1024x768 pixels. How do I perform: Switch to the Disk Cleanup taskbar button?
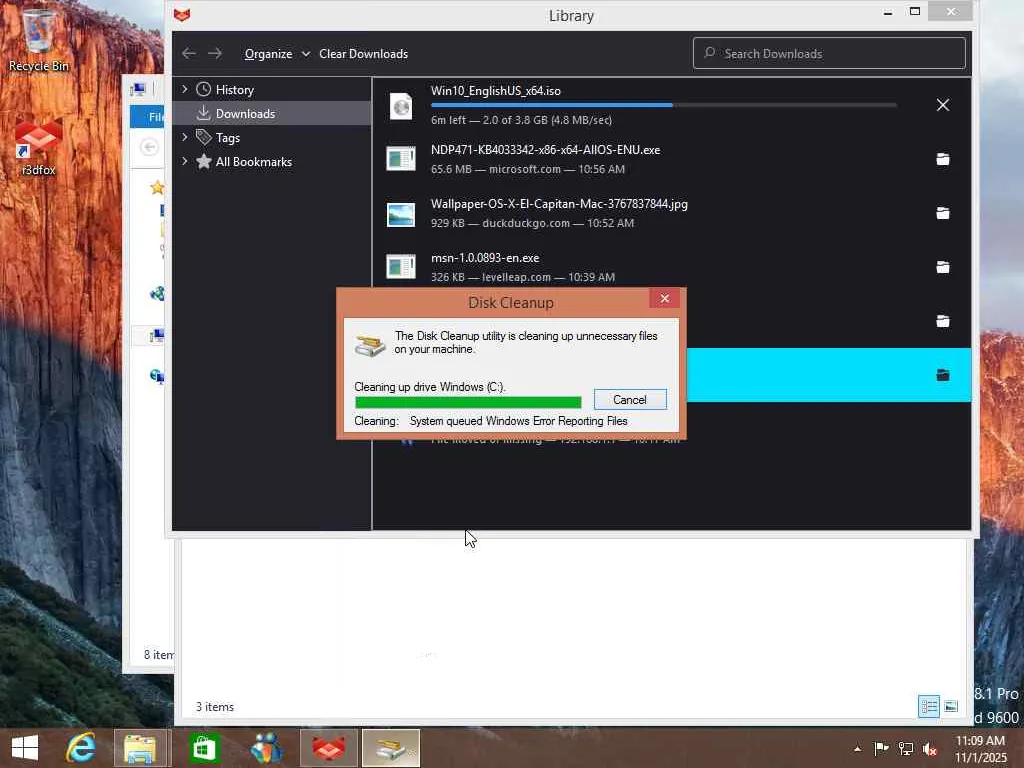(391, 748)
